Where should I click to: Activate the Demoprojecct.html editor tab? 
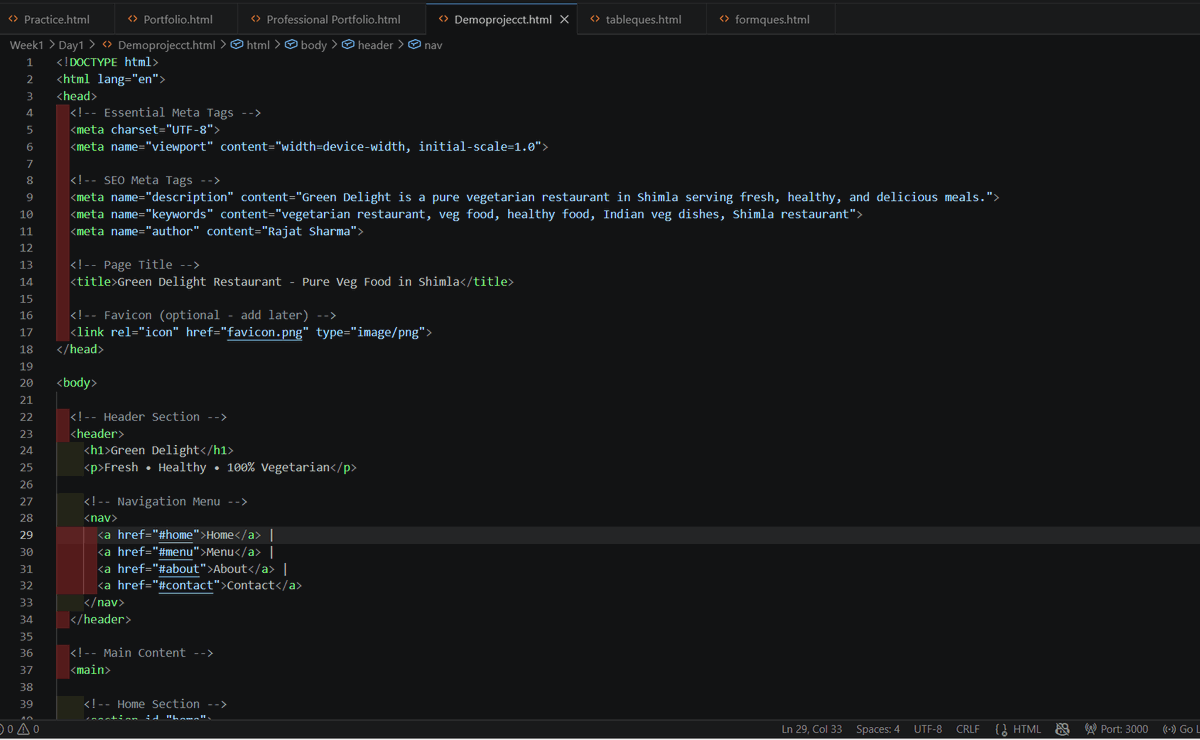coord(502,19)
